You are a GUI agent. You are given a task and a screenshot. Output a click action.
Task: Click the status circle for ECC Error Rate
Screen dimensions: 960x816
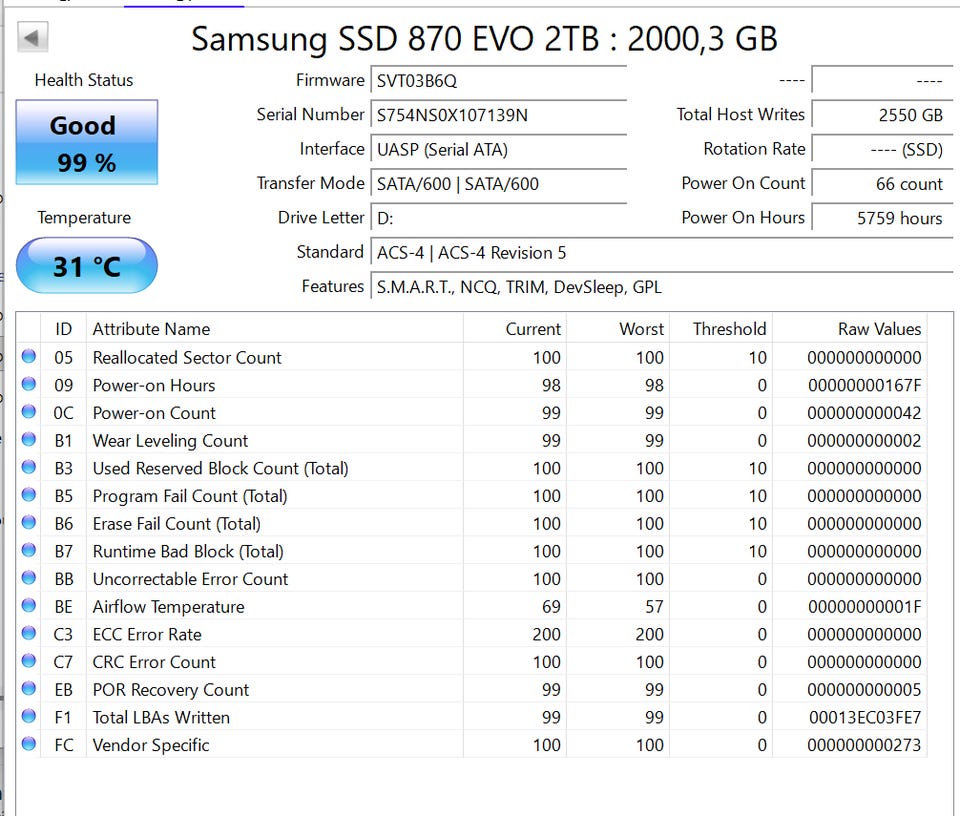tap(28, 633)
